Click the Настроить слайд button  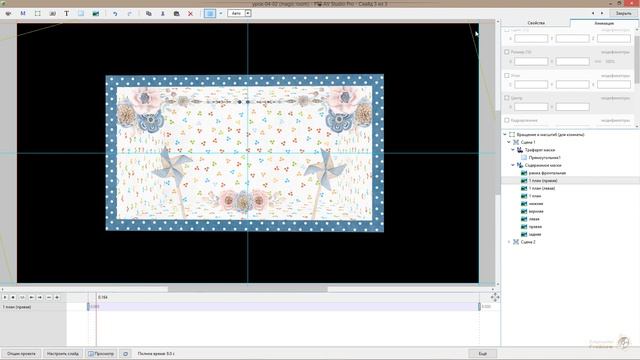click(x=63, y=353)
